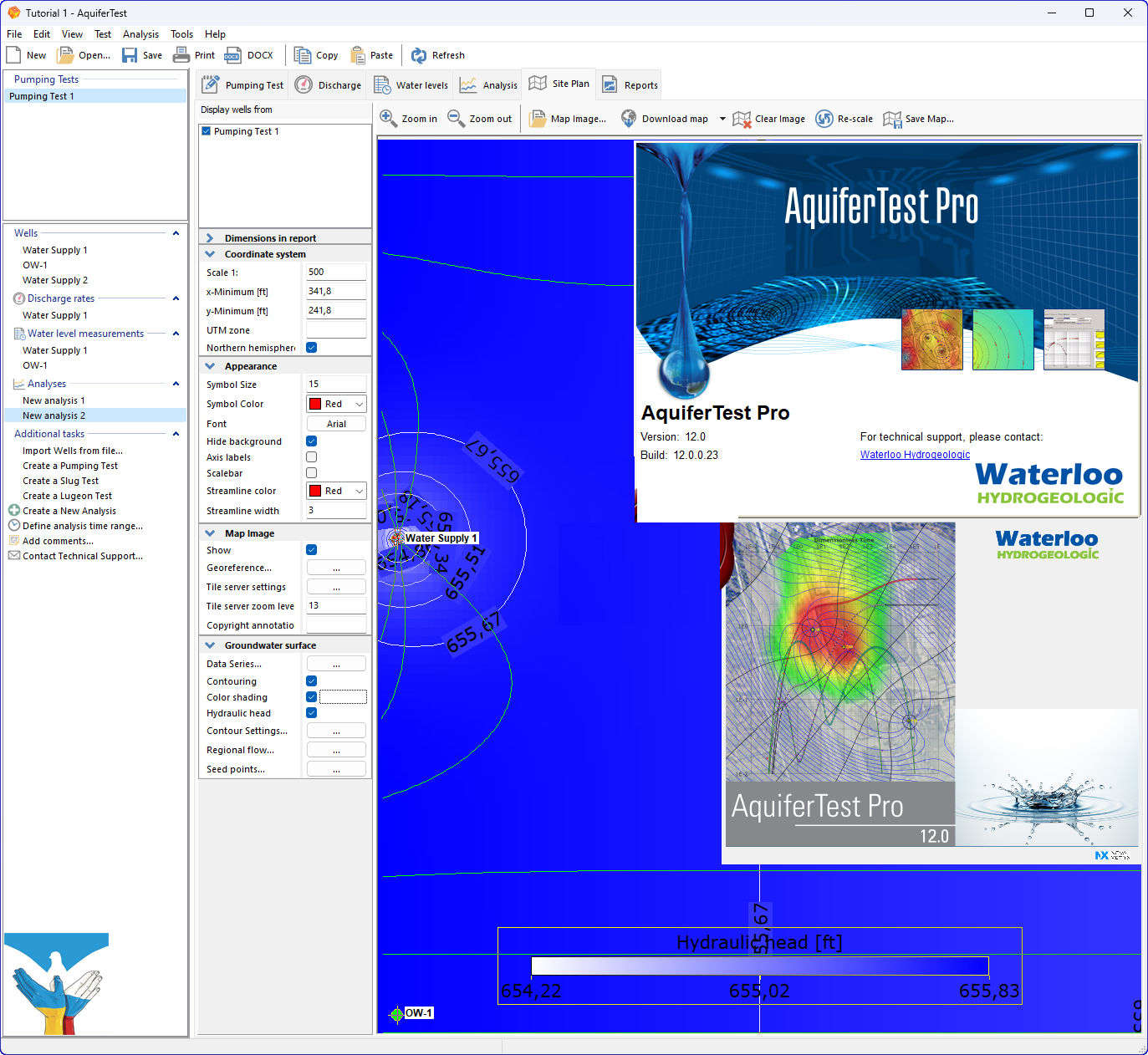Screen dimensions: 1148x1055
Task: Open Regional flow... button
Action: (x=336, y=750)
